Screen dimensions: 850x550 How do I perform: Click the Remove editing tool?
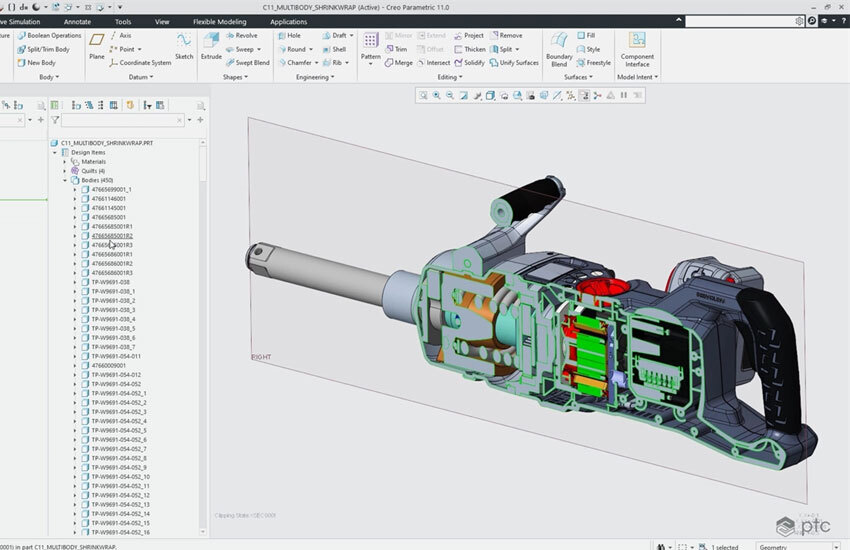[x=506, y=35]
